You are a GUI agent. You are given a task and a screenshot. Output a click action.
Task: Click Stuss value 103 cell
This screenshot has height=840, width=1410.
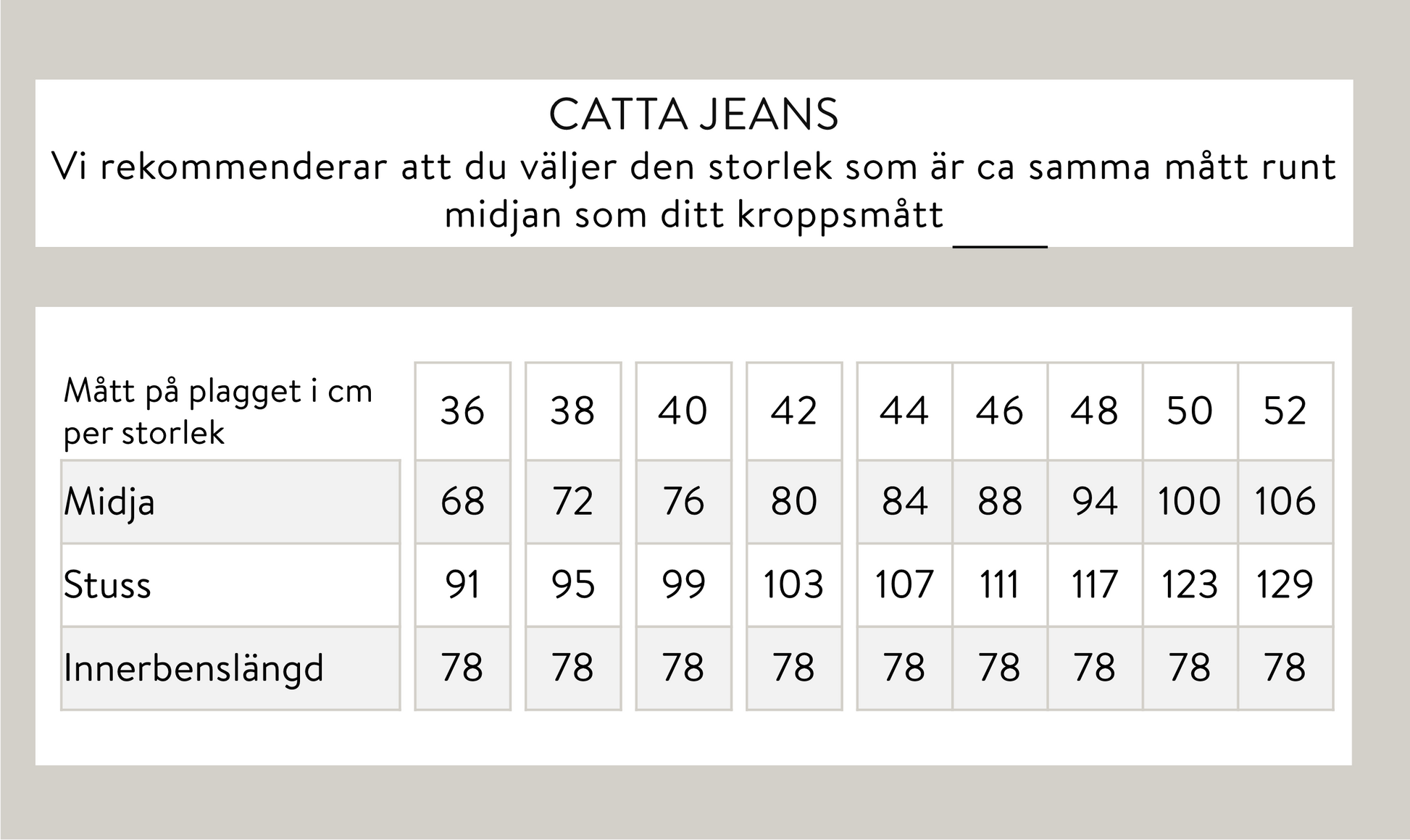[x=793, y=584]
